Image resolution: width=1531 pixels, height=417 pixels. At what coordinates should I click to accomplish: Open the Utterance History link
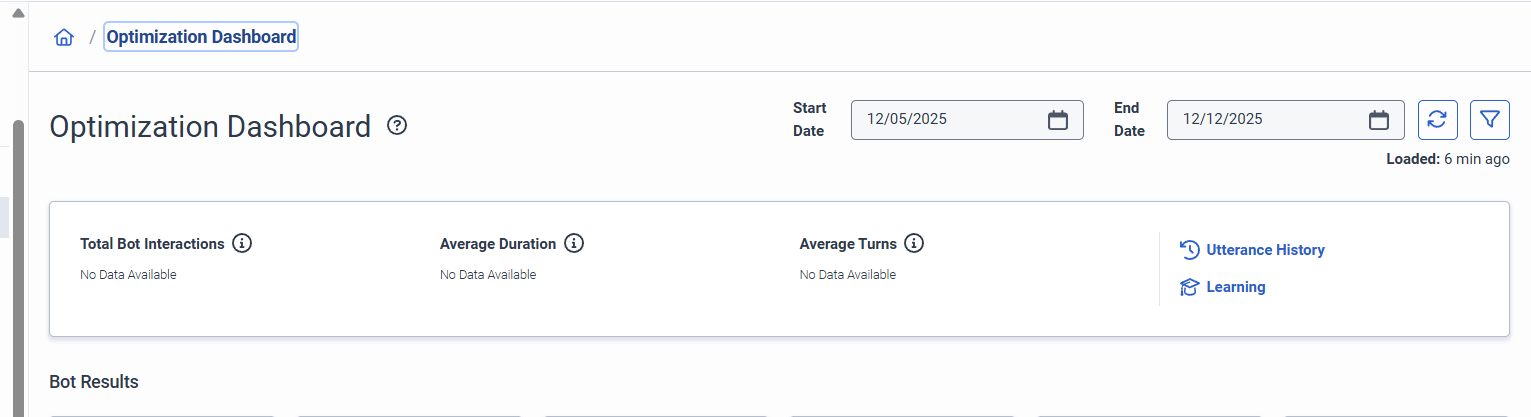pos(1265,250)
